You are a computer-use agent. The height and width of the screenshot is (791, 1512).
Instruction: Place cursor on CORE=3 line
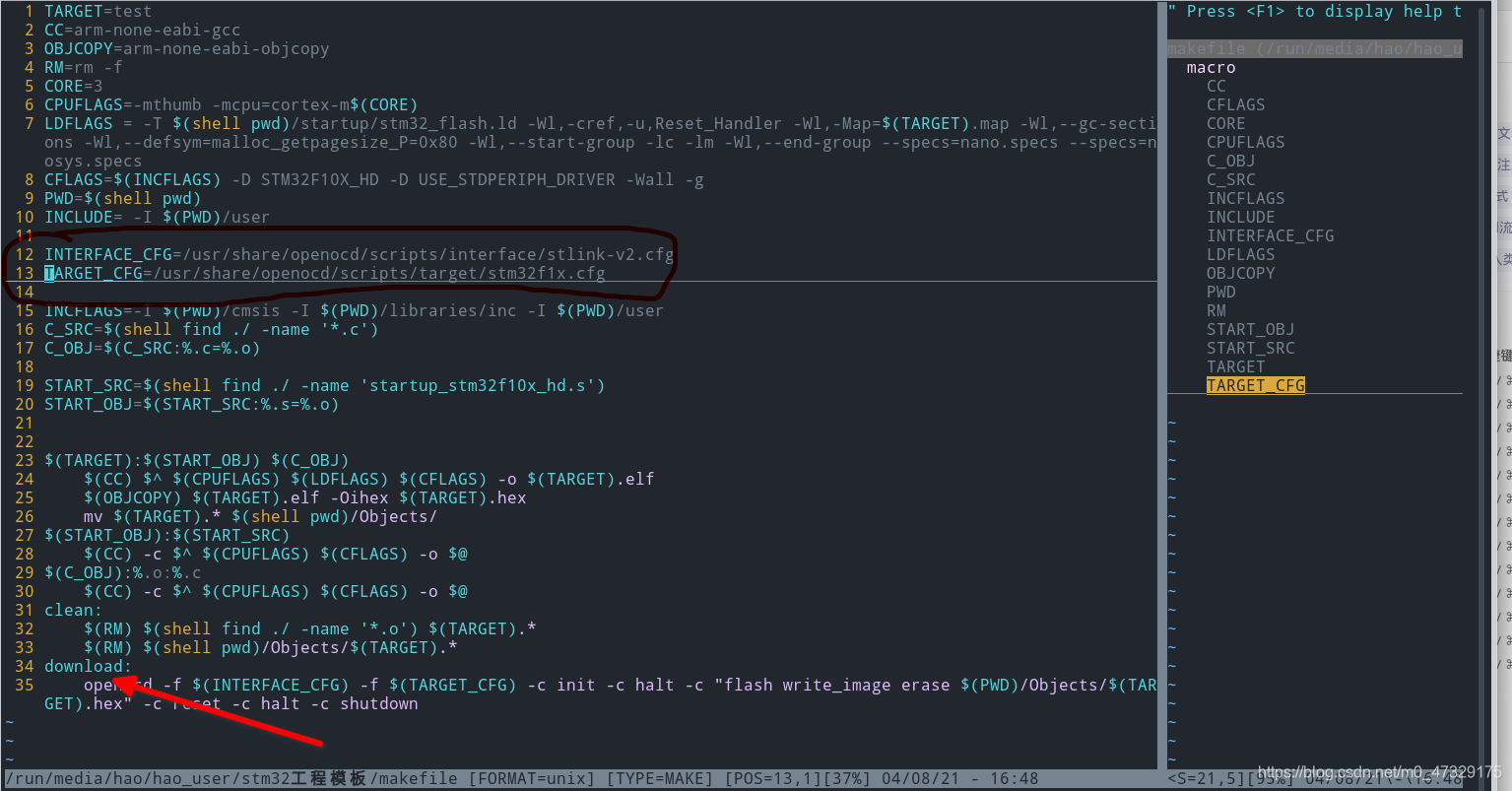click(x=73, y=86)
